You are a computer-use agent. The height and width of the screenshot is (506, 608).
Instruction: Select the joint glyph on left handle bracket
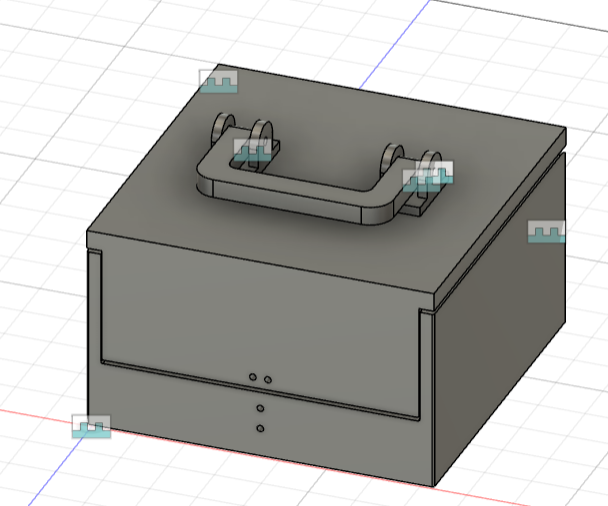252,150
